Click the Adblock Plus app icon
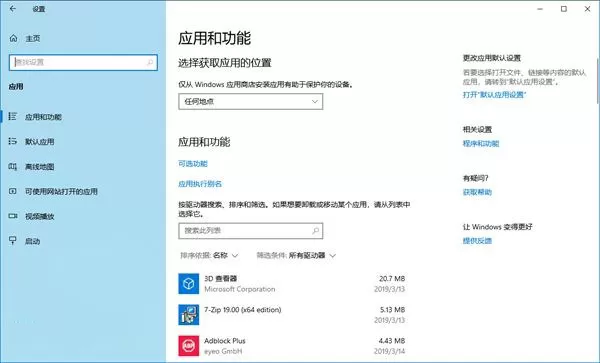This screenshot has height=363, width=600. 189,346
